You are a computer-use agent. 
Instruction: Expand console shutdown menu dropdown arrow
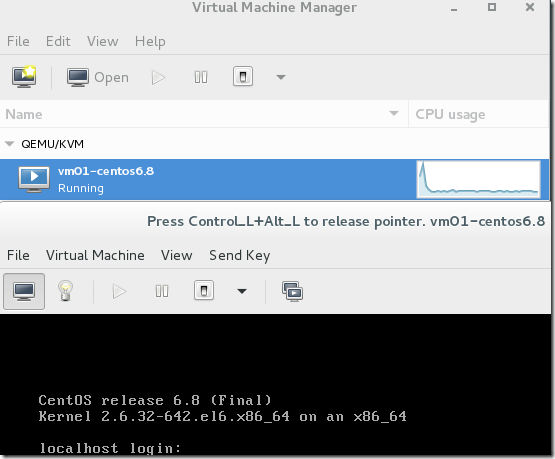pos(242,291)
